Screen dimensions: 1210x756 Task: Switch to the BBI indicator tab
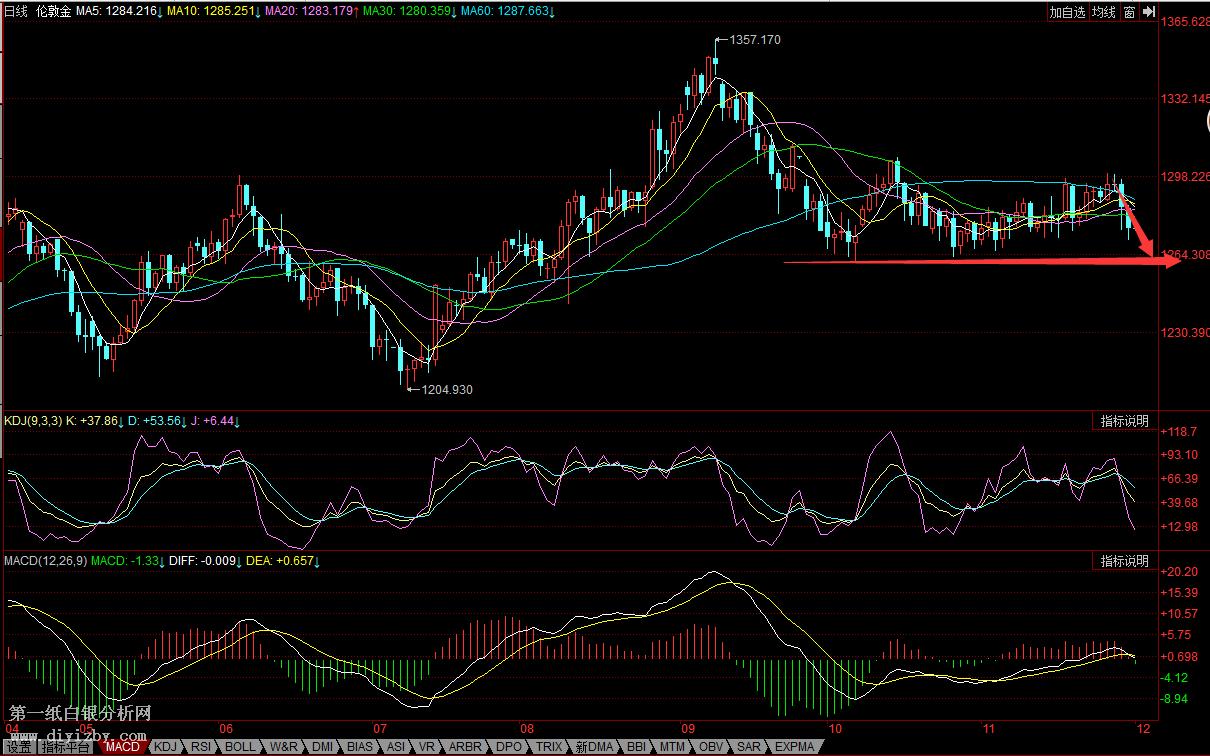pyautogui.click(x=636, y=747)
